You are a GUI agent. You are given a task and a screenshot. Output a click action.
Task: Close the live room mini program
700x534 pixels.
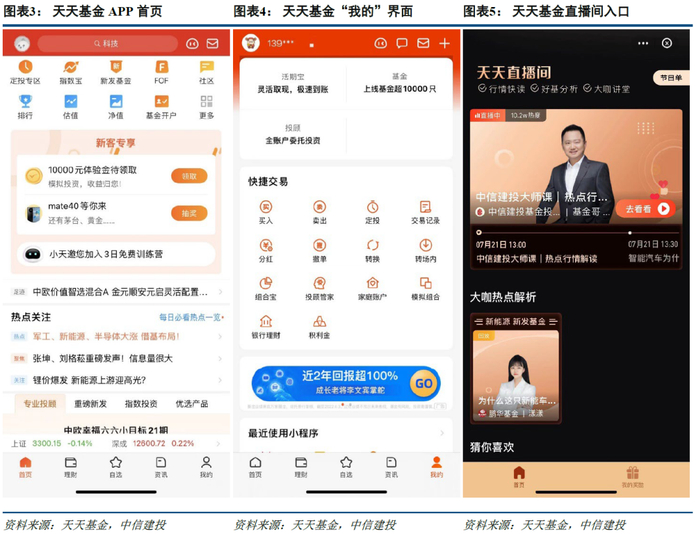(x=667, y=43)
